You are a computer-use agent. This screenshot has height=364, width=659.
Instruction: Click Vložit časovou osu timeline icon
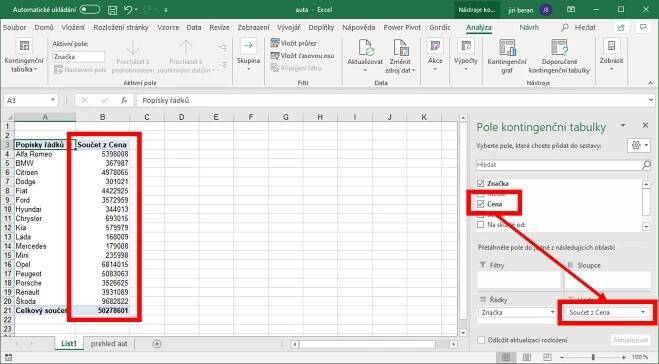(275, 55)
